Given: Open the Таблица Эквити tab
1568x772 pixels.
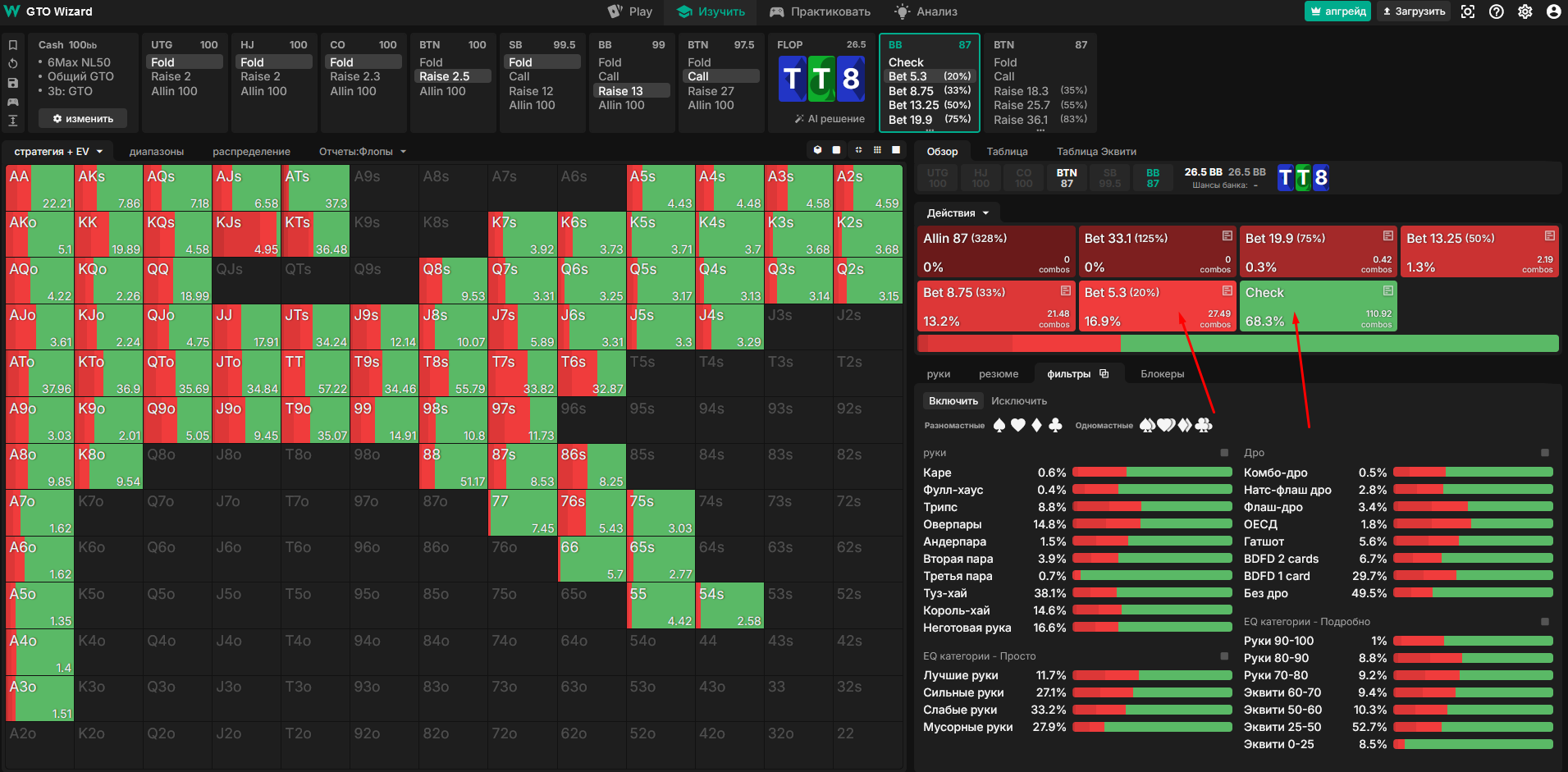Looking at the screenshot, I should 1096,152.
